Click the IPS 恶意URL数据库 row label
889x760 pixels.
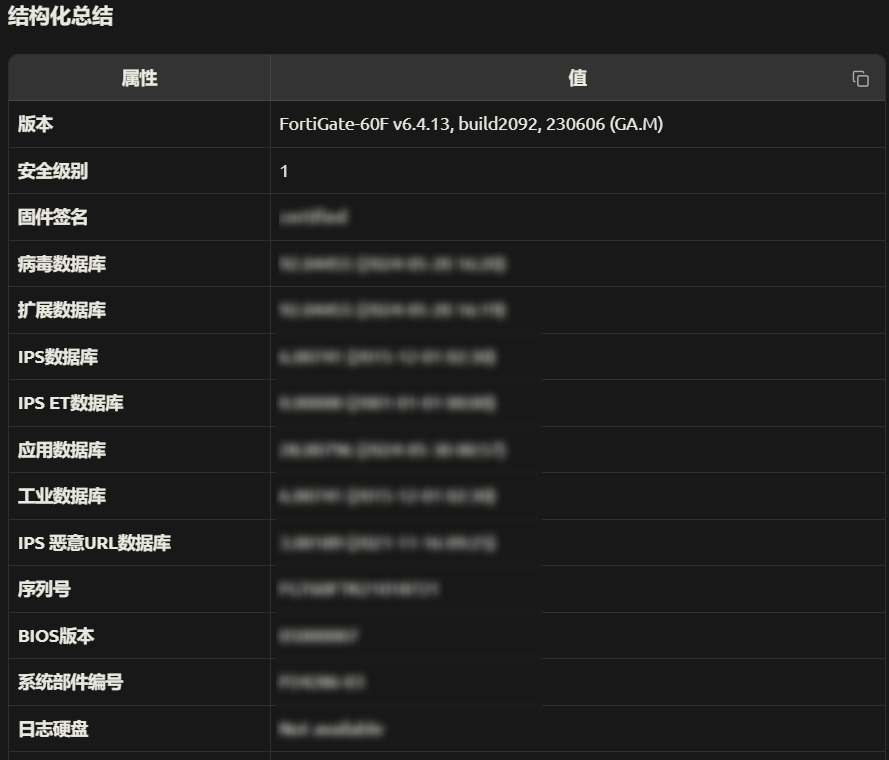94,543
